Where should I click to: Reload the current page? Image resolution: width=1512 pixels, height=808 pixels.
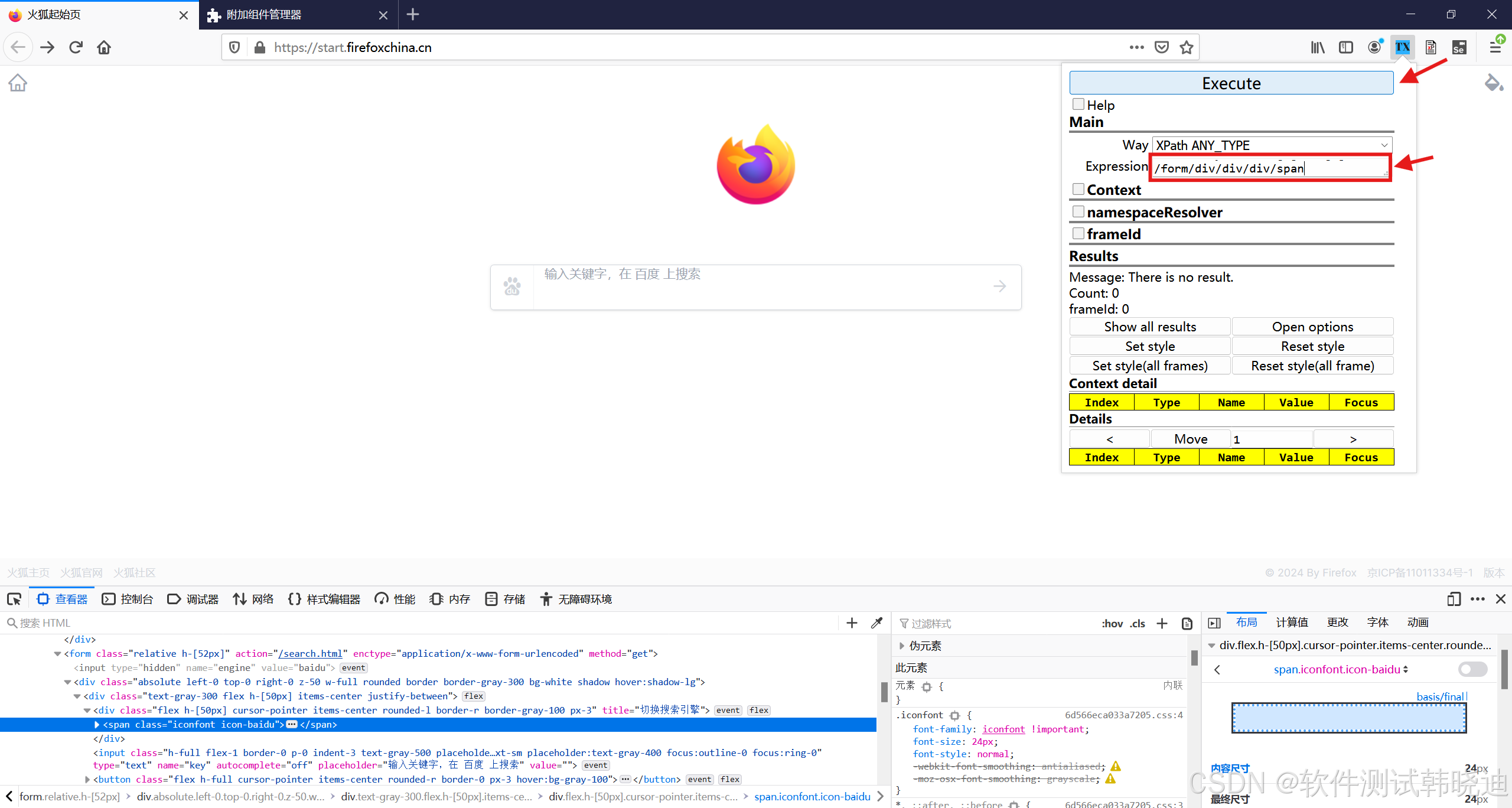point(76,47)
